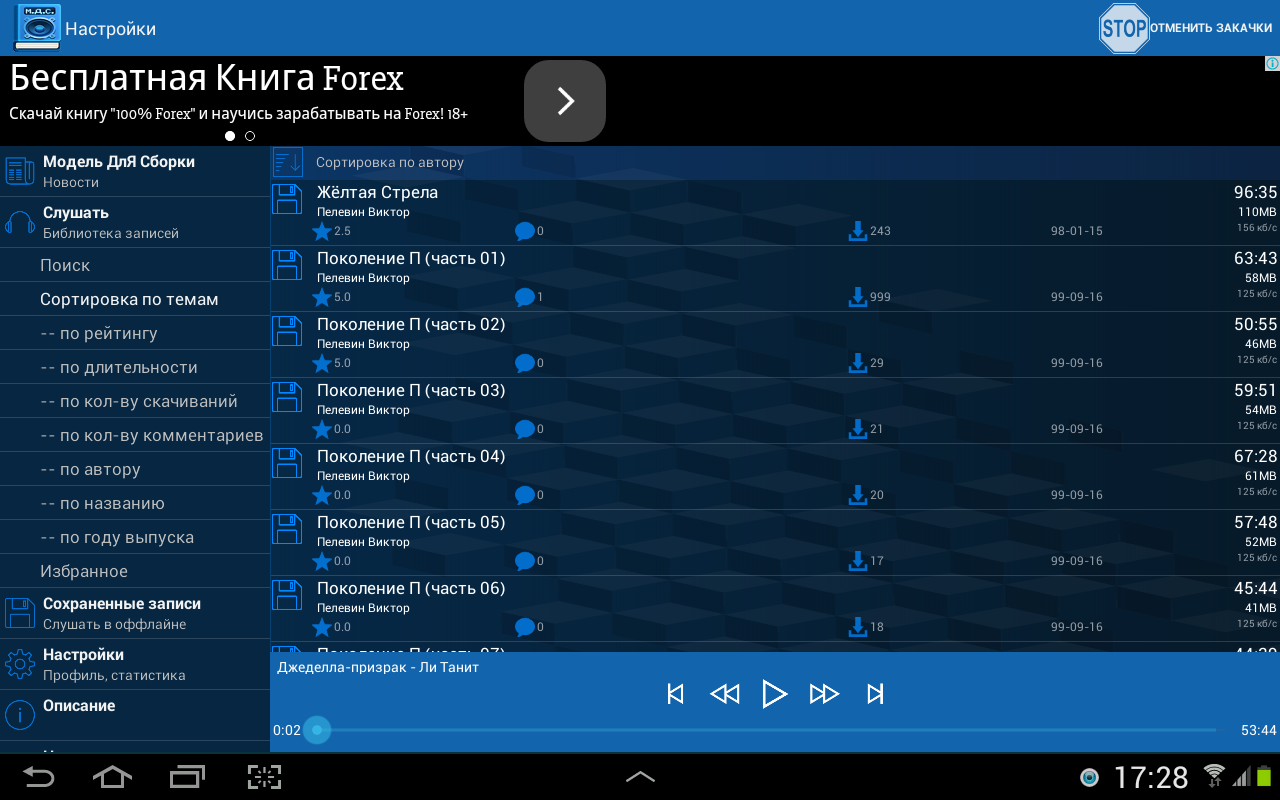Open Настройки profile and statistics

coord(135,664)
